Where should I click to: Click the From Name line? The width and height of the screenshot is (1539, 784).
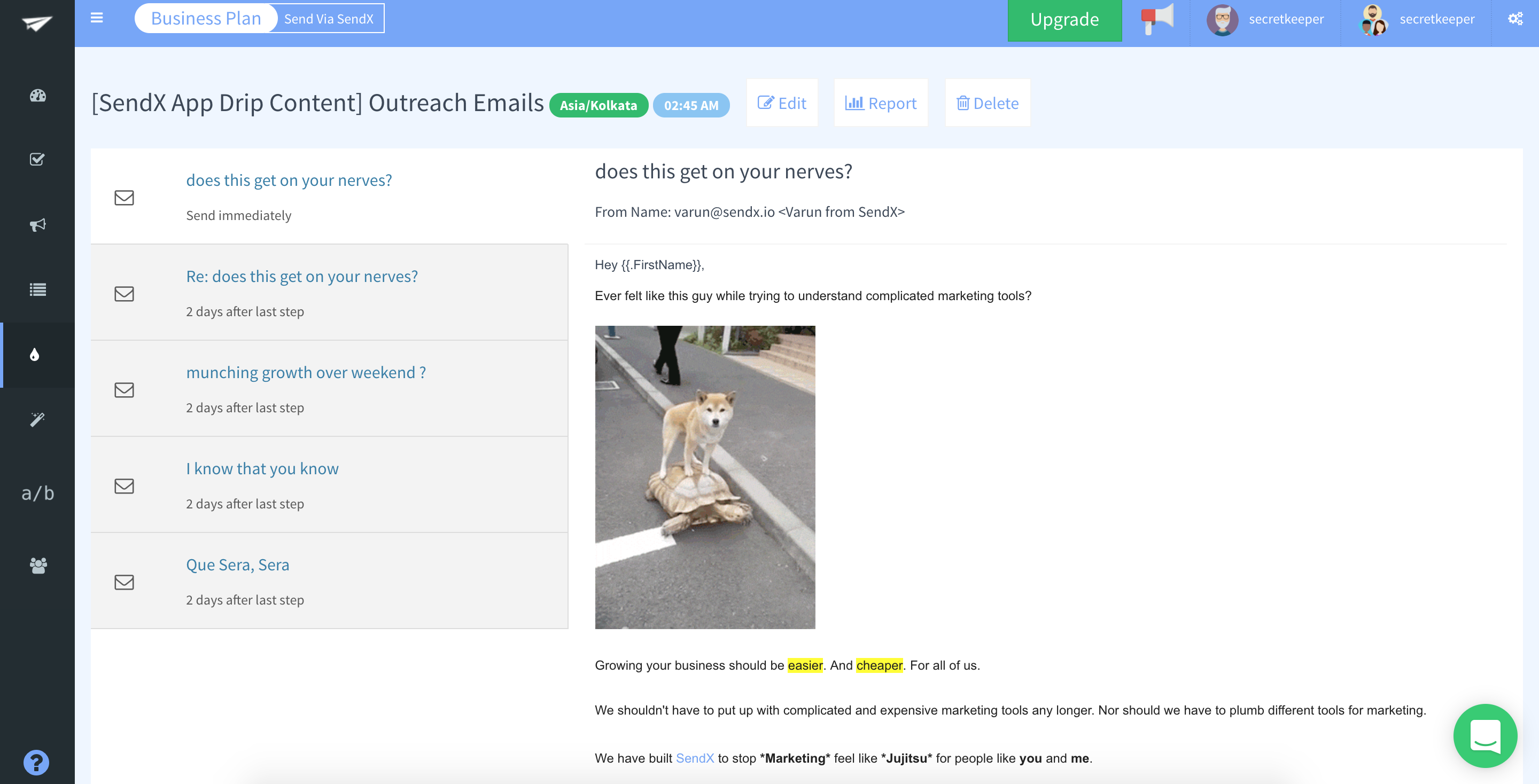click(750, 212)
